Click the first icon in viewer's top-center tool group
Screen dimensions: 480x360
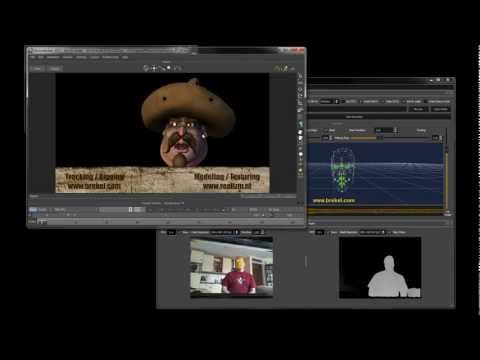pos(146,68)
